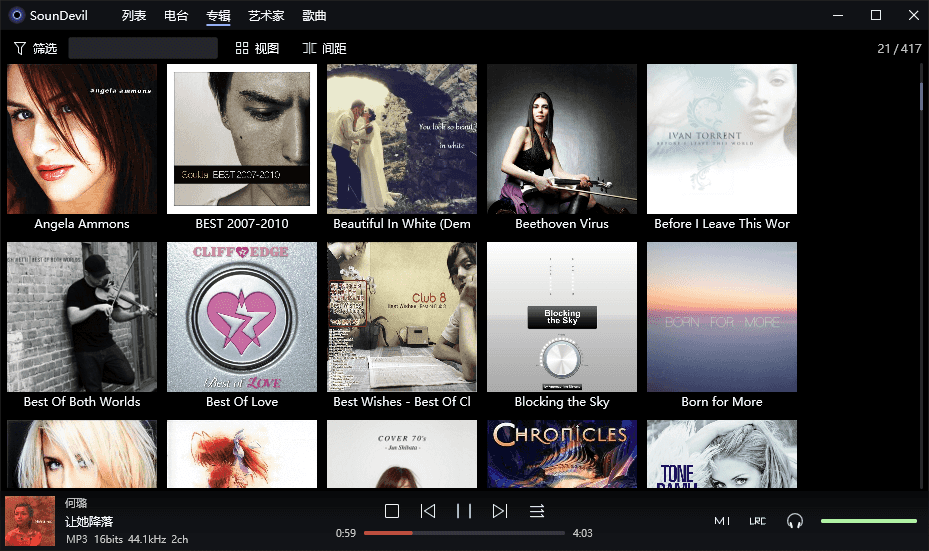Screen dimensions: 929x551
Task: Click the song title 让她降落
Action: tap(89, 521)
